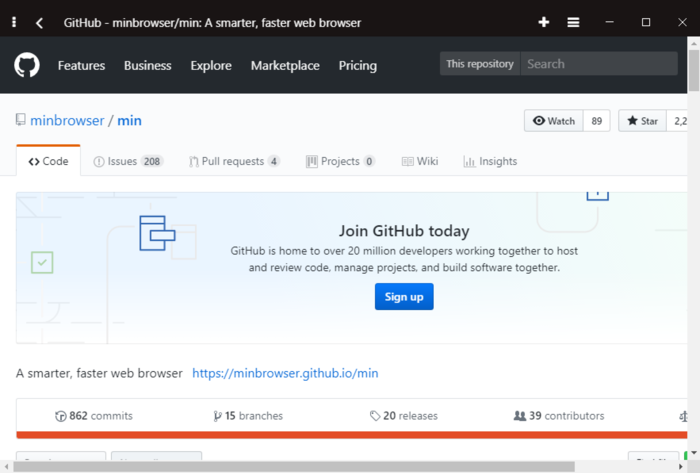Select the Code tab

(x=48, y=161)
